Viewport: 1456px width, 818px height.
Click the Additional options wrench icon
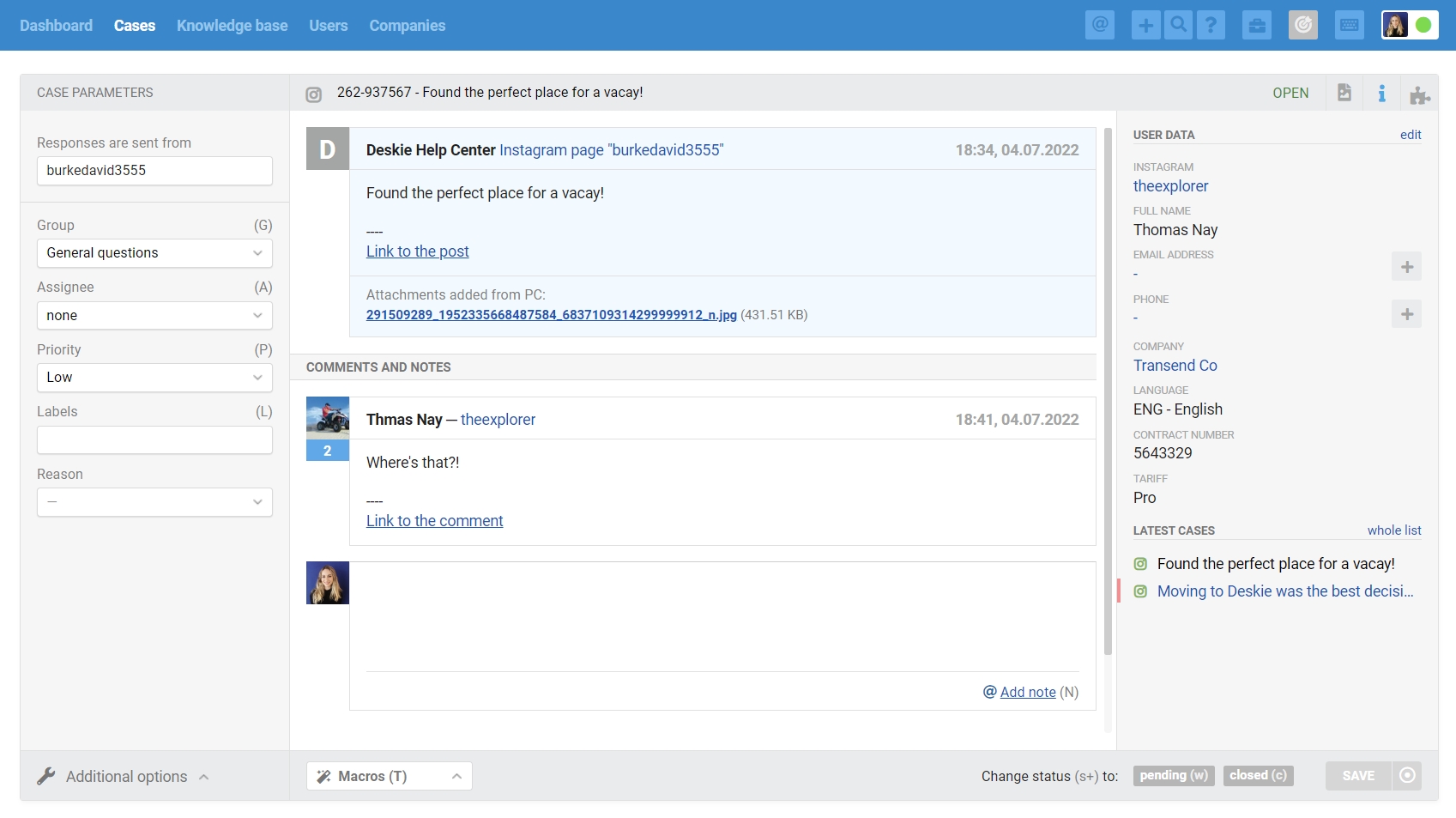point(46,776)
